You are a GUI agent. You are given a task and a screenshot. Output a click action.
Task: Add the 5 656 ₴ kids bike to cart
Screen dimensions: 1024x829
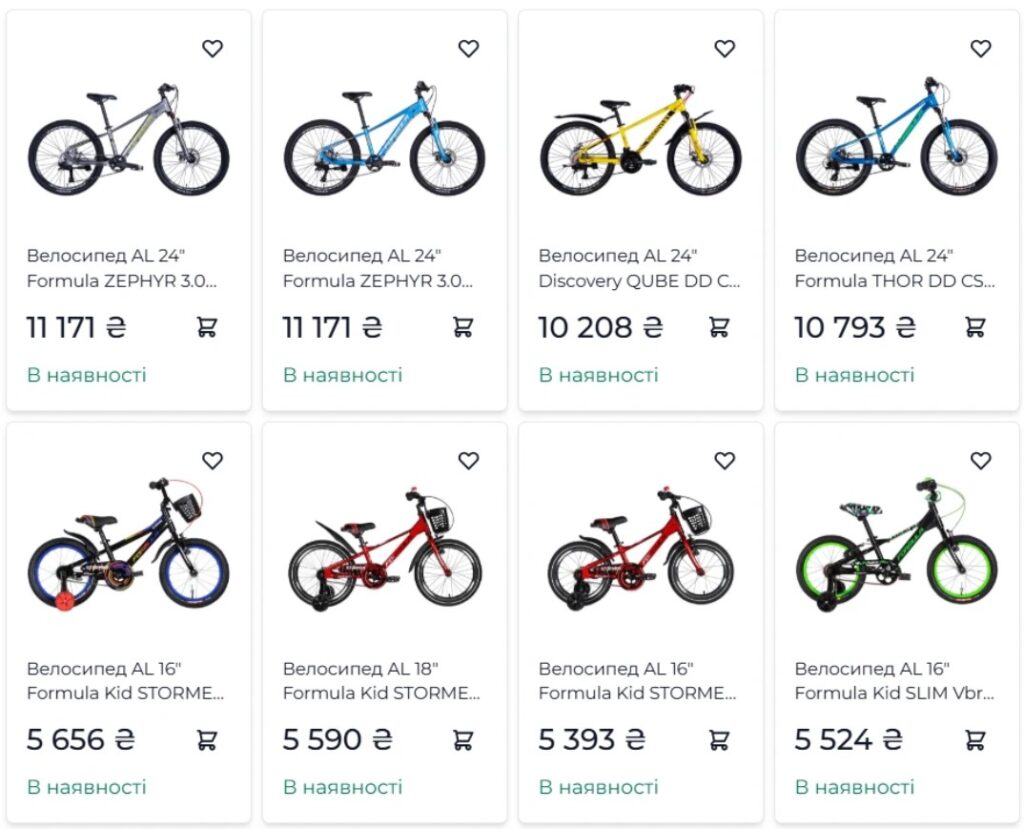(207, 740)
